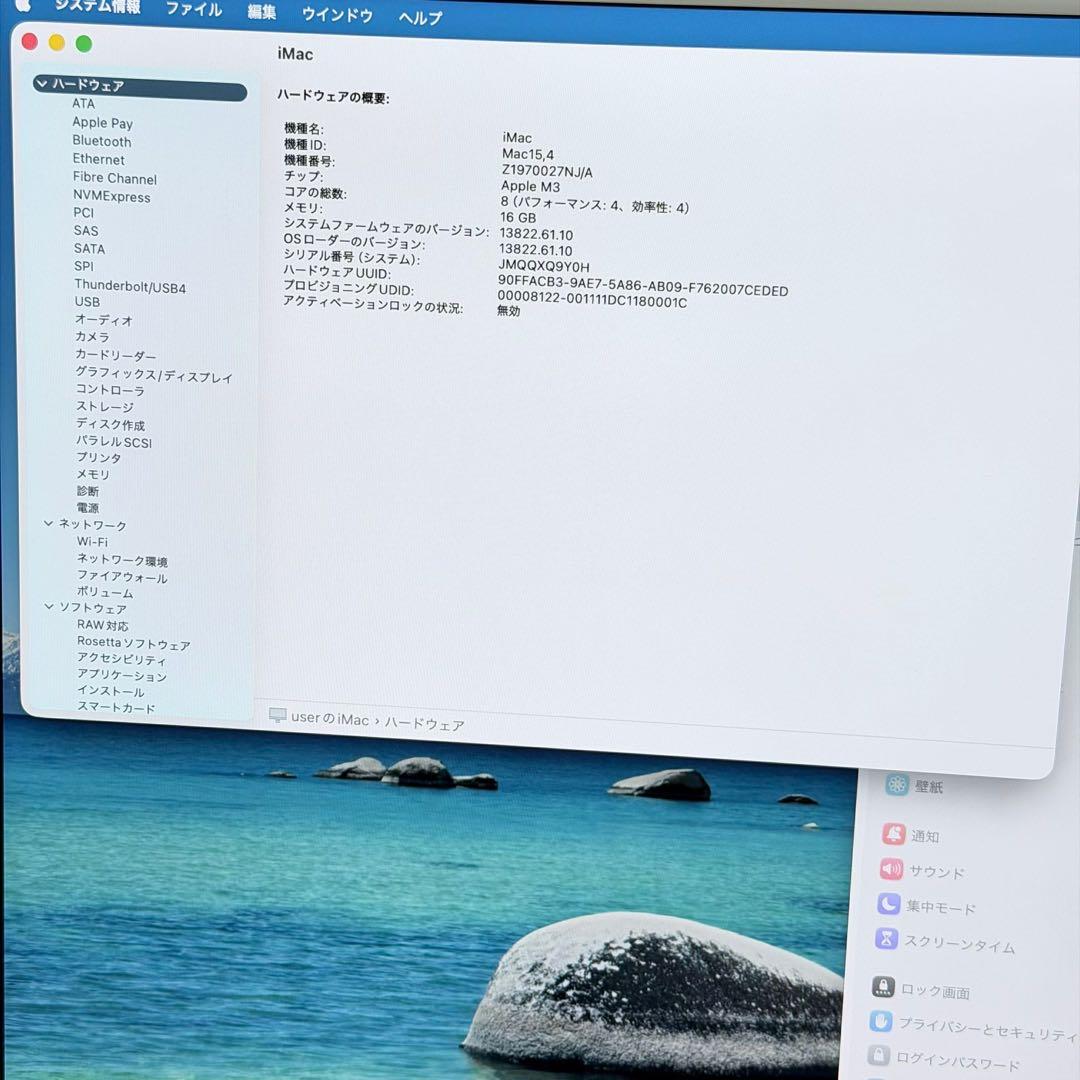This screenshot has width=1080, height=1080.
Task: Select PCI in the sidebar
Action: click(83, 213)
